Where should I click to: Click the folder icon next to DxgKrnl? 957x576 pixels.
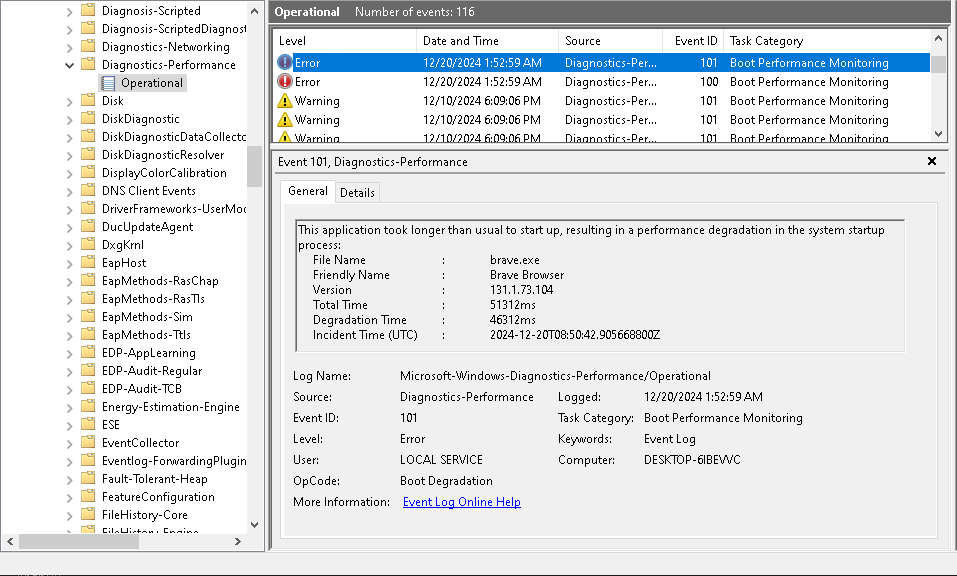click(x=88, y=244)
